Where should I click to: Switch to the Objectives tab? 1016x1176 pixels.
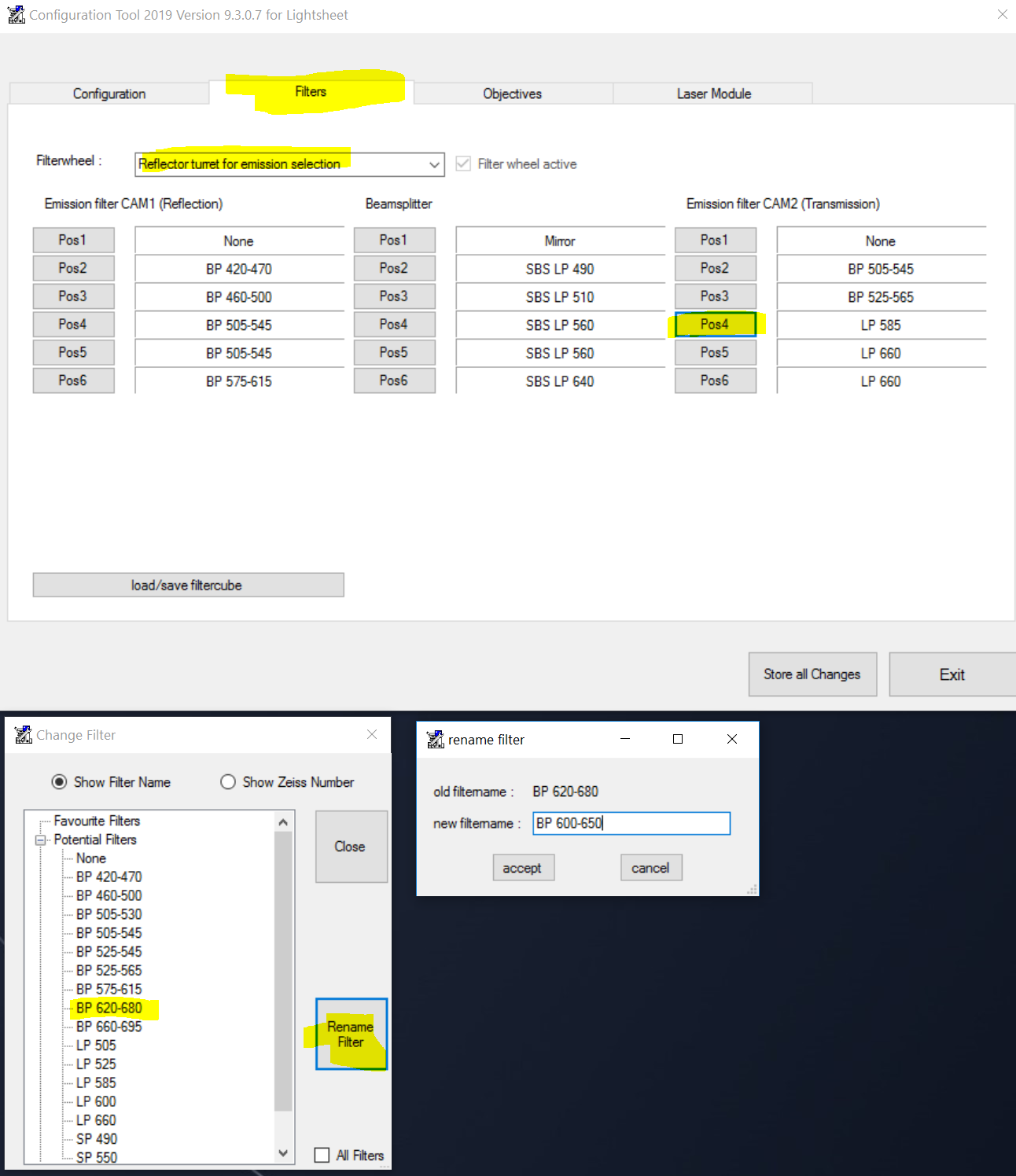coord(512,94)
